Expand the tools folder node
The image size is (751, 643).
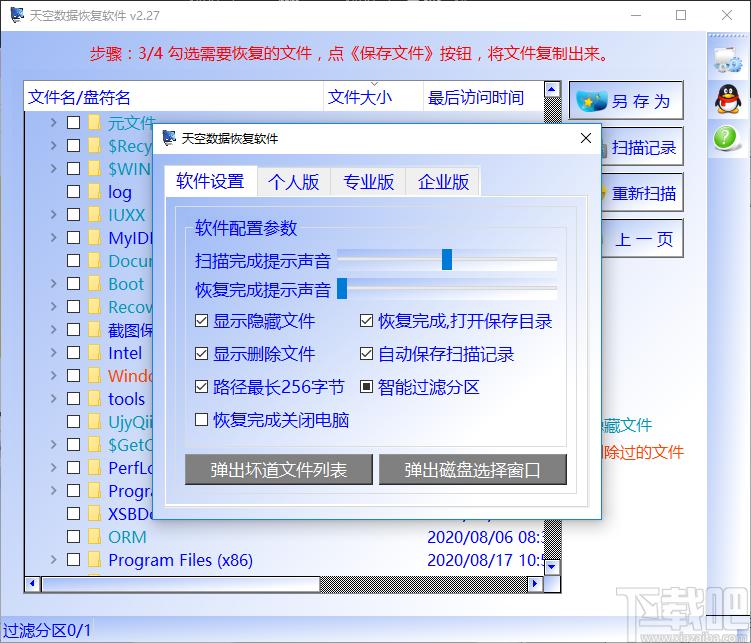click(53, 398)
